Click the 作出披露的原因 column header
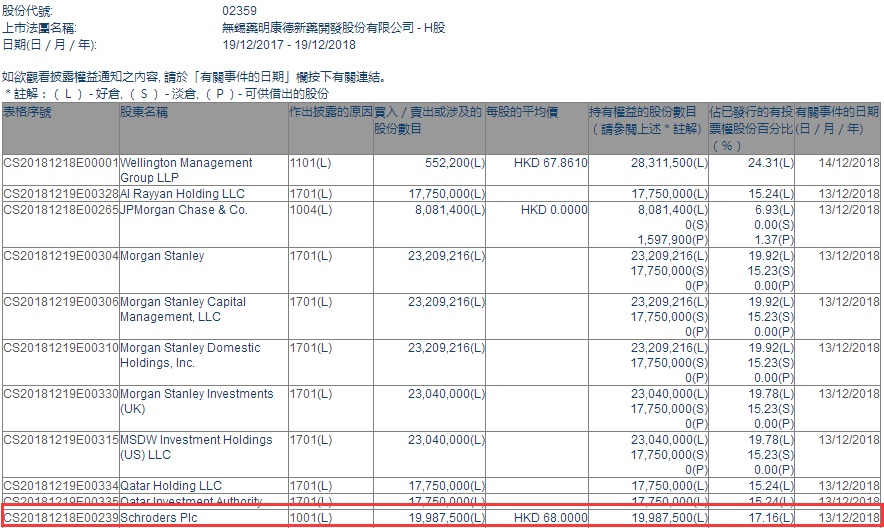Image resolution: width=884 pixels, height=528 pixels. click(331, 112)
